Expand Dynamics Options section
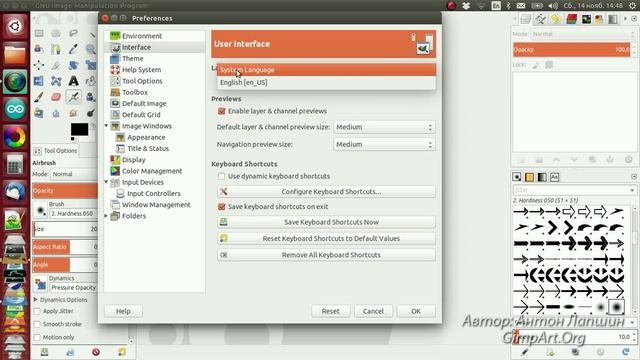640x360 pixels. [36, 300]
